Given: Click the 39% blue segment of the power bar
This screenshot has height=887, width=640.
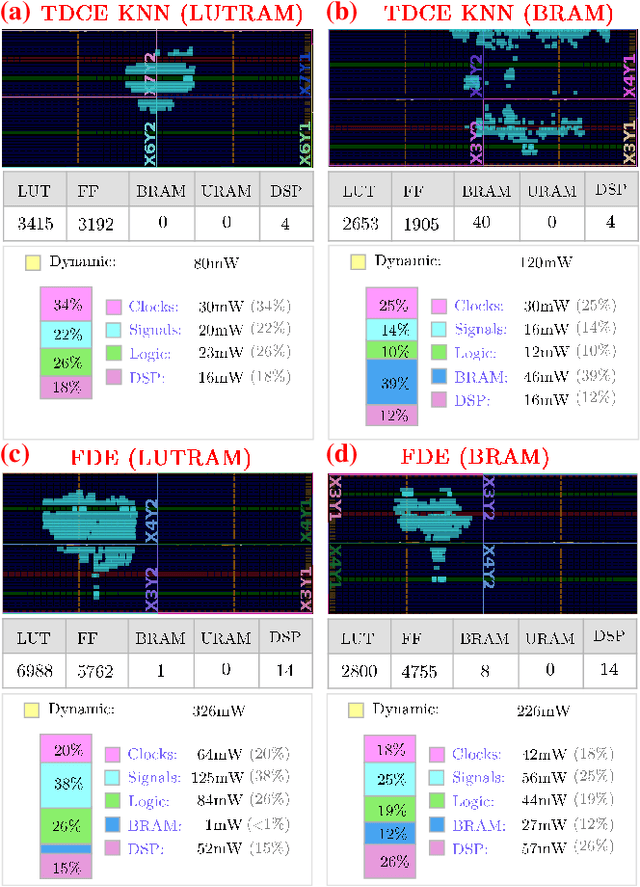Looking at the screenshot, I should tap(376, 384).
